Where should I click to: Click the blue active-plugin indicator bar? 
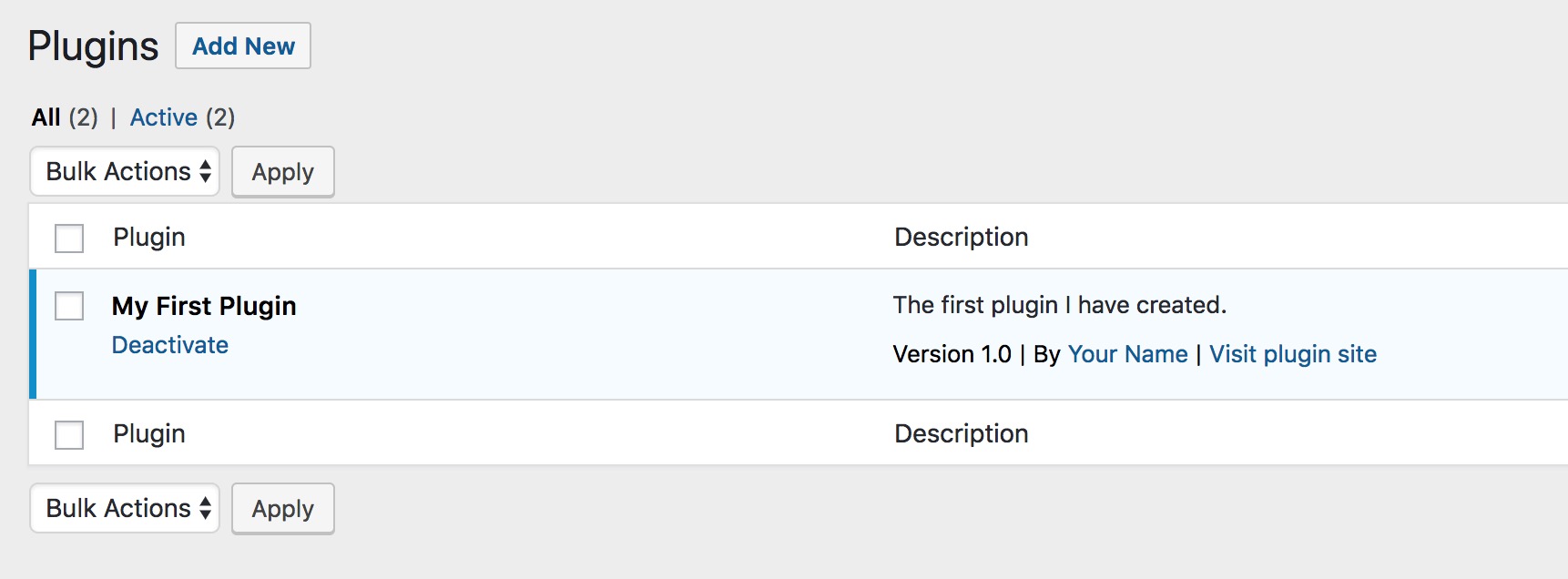34,334
